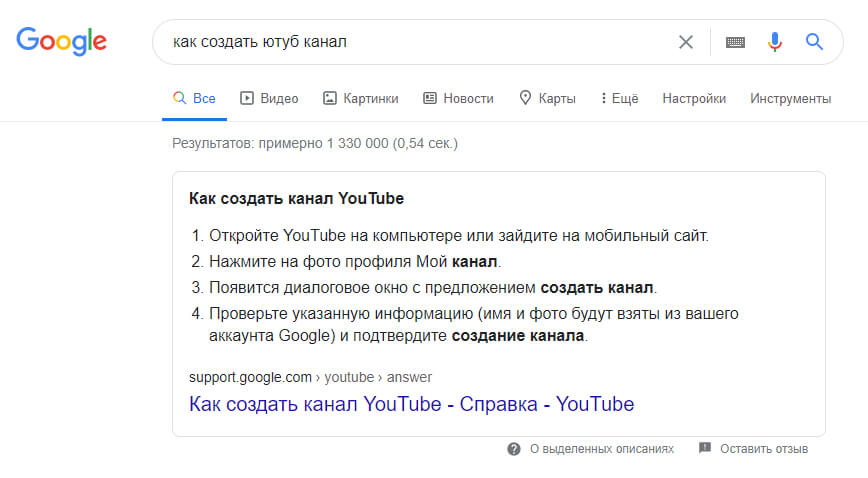Viewport: 868px width, 478px height.
Task: Open the Настройки settings menu
Action: [694, 98]
